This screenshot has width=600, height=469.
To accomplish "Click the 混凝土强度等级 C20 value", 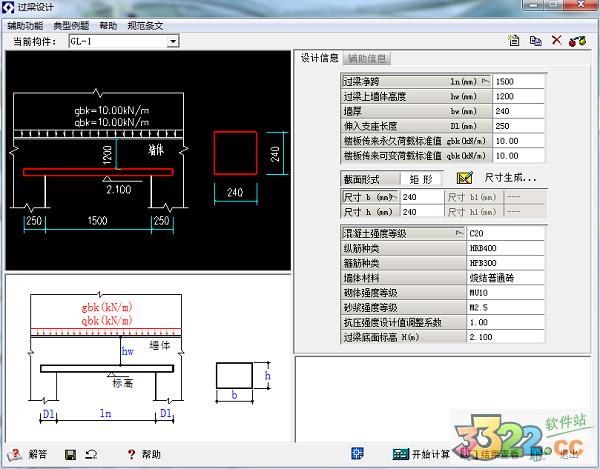I will (x=505, y=233).
